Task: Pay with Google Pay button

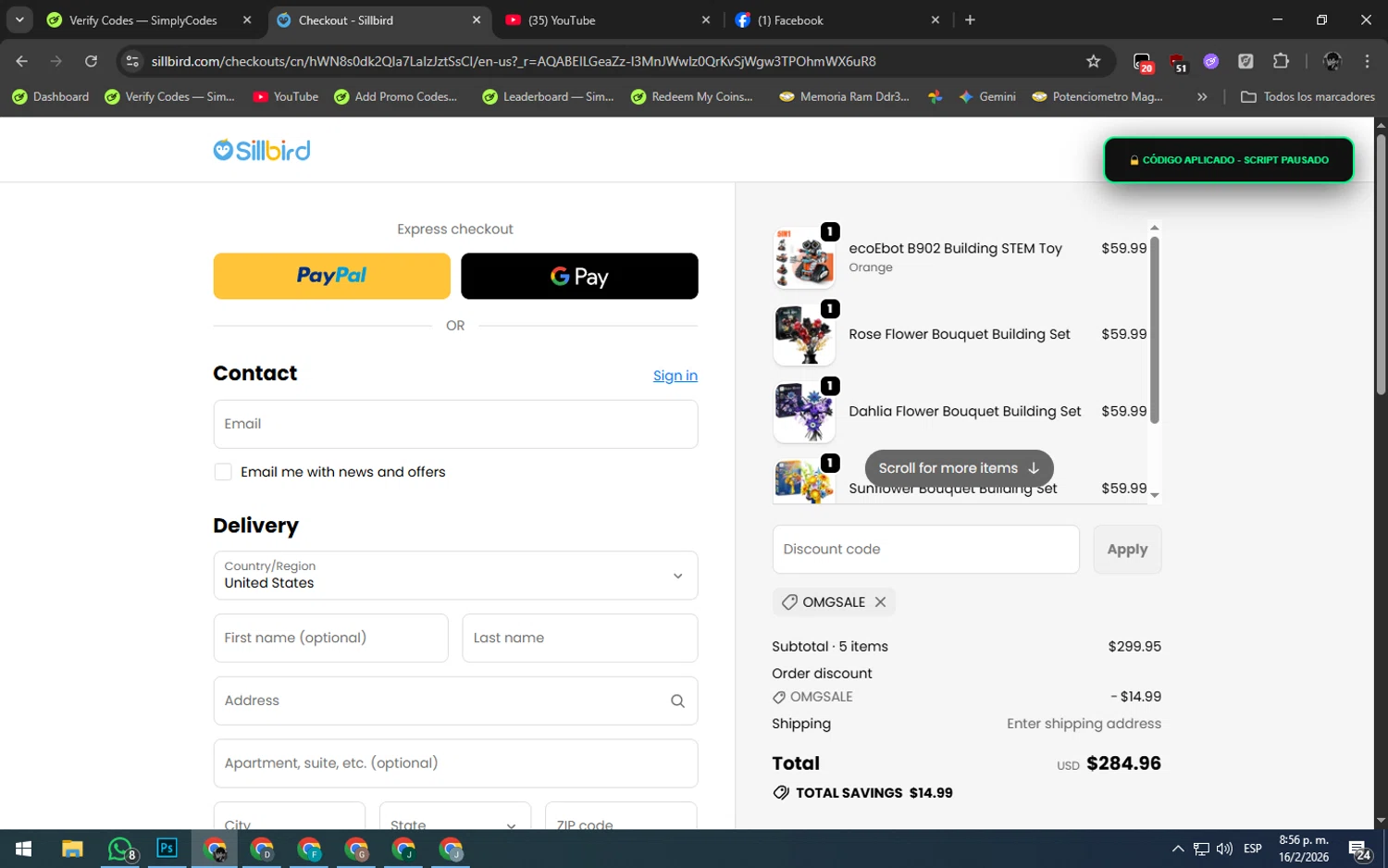Action: 579,276
